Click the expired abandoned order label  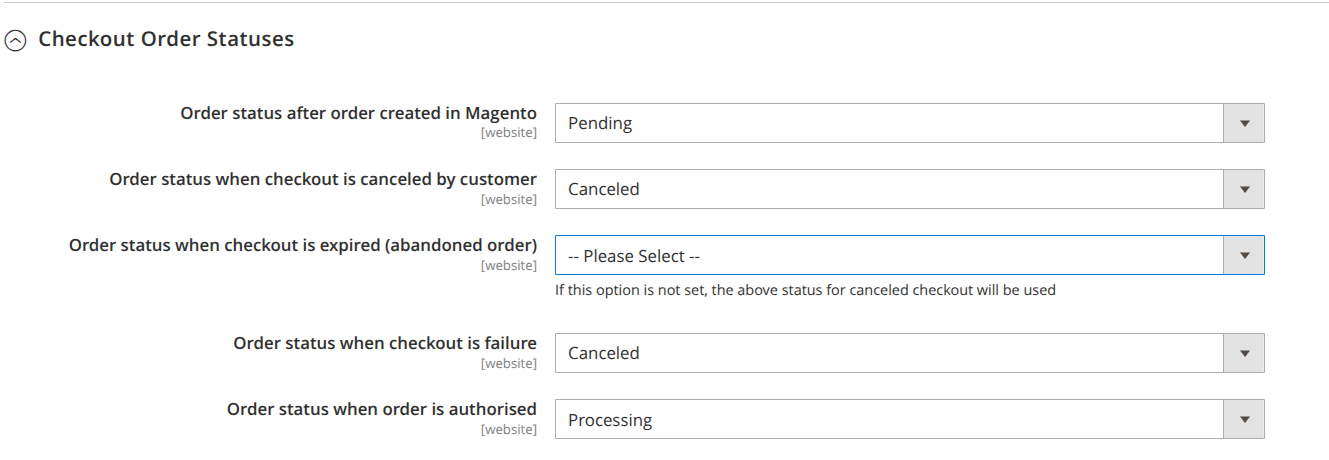[x=302, y=245]
